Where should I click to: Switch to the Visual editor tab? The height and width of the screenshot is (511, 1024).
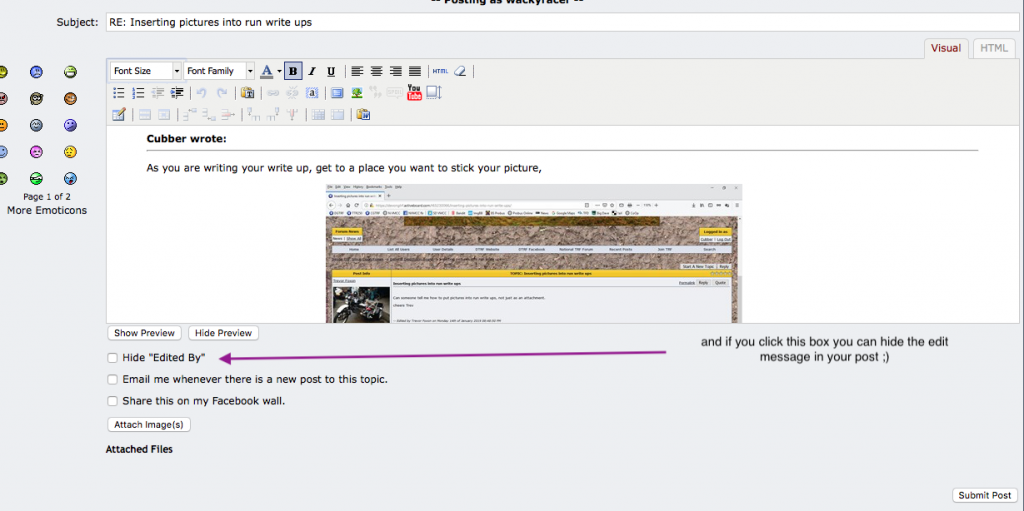[945, 48]
